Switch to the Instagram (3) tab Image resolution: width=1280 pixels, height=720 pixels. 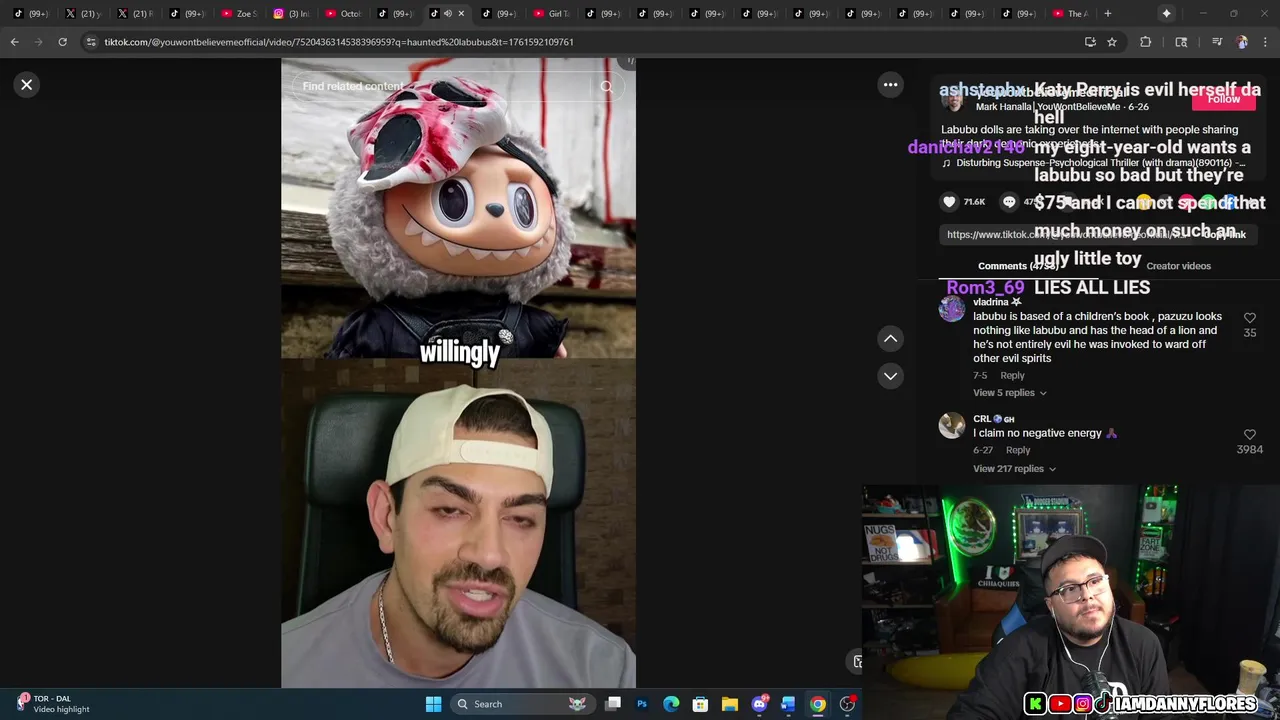pos(293,14)
